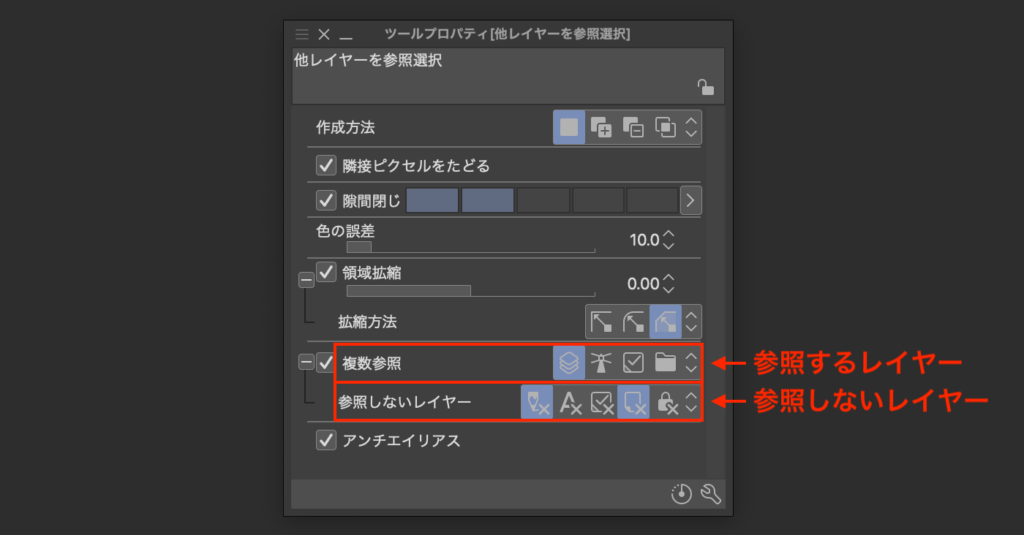Toggle exclude locked layers icon
Image resolution: width=1024 pixels, height=535 pixels.
(x=666, y=403)
